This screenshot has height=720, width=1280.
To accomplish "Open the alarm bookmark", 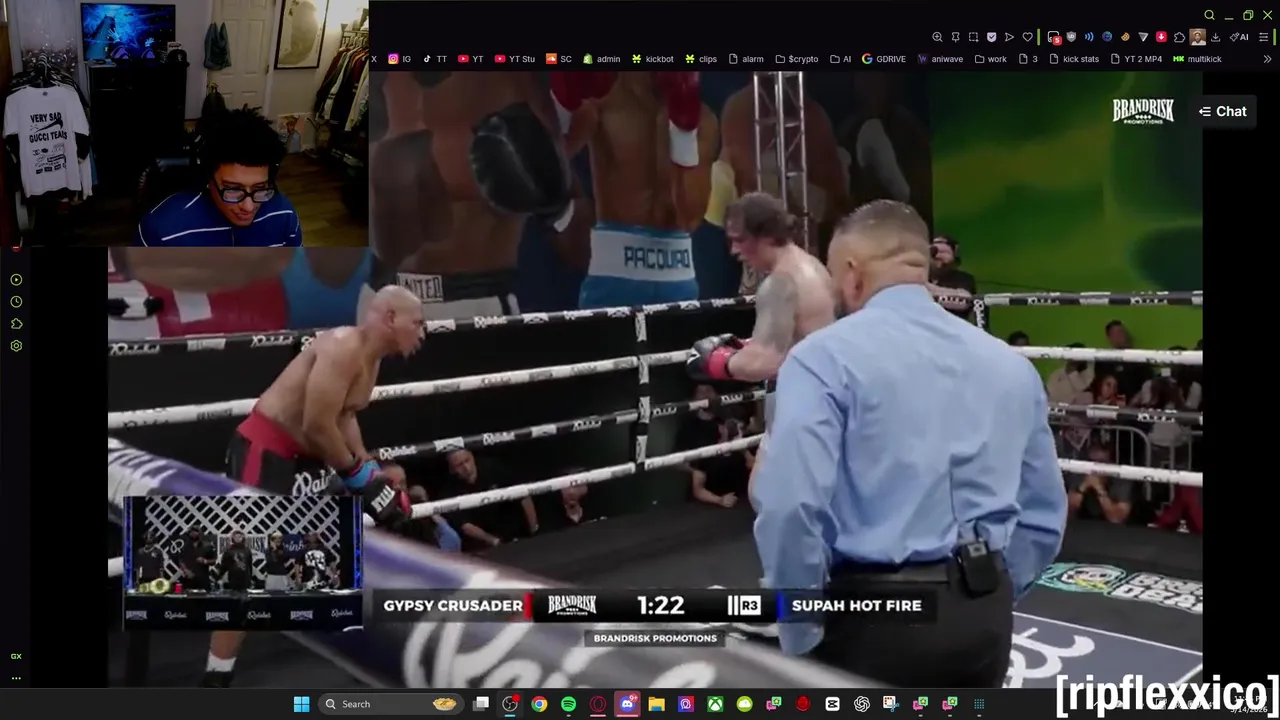I will coord(746,59).
